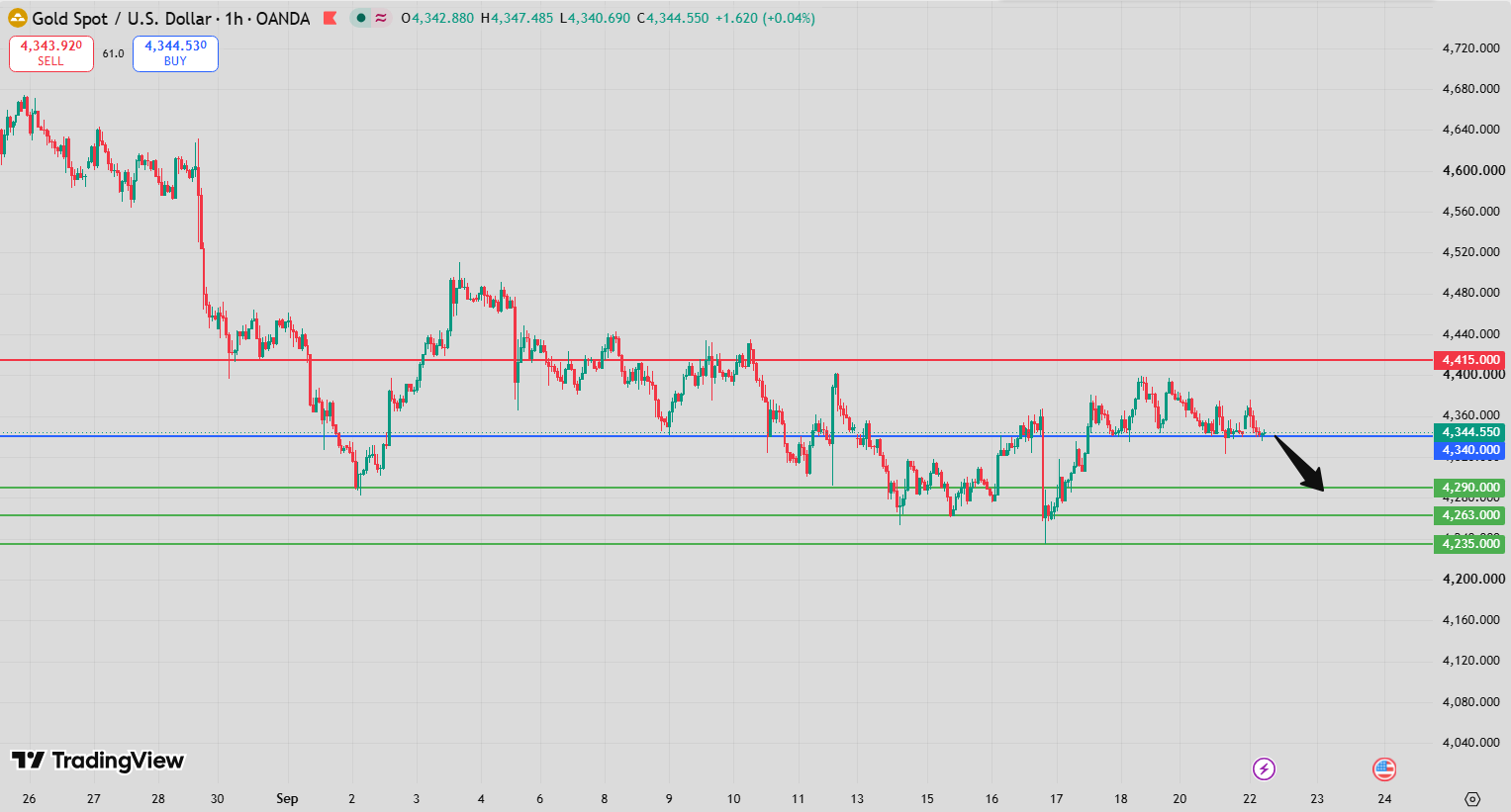
Task: Select the green 4,263.000 level label
Action: click(x=1470, y=515)
